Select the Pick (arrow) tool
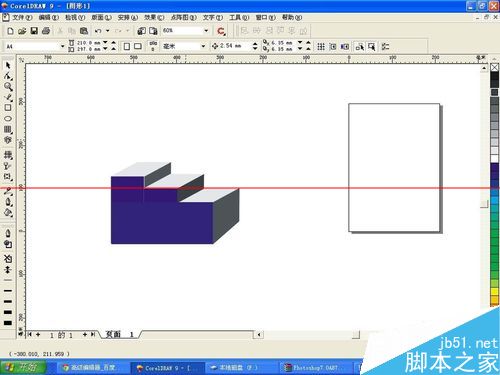The width and height of the screenshot is (500, 375). click(8, 65)
